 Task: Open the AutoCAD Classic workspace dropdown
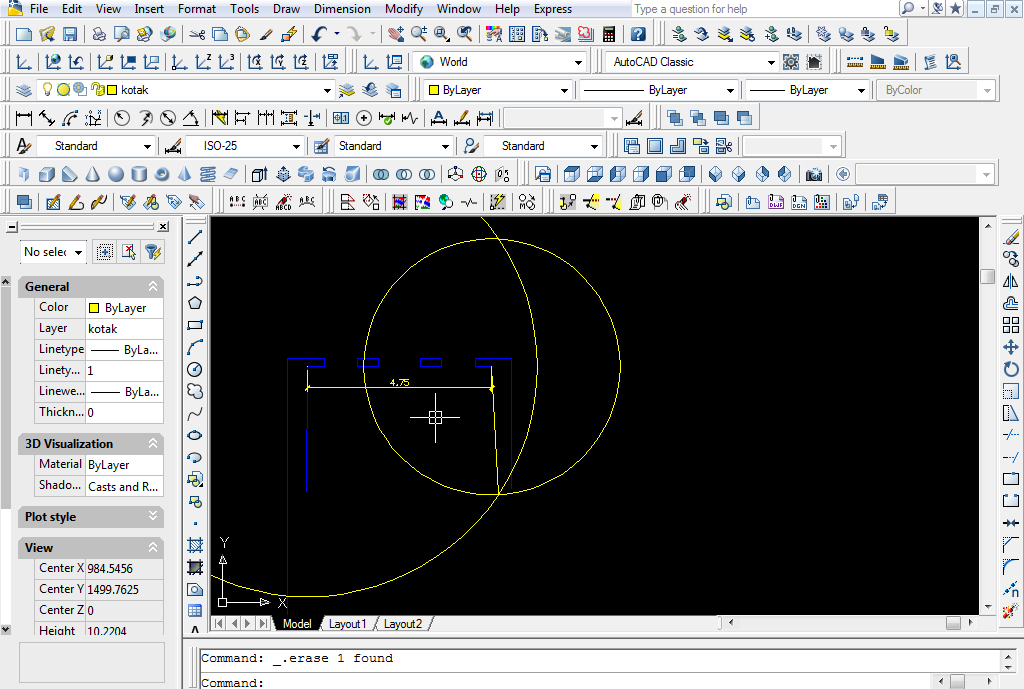[x=771, y=63]
